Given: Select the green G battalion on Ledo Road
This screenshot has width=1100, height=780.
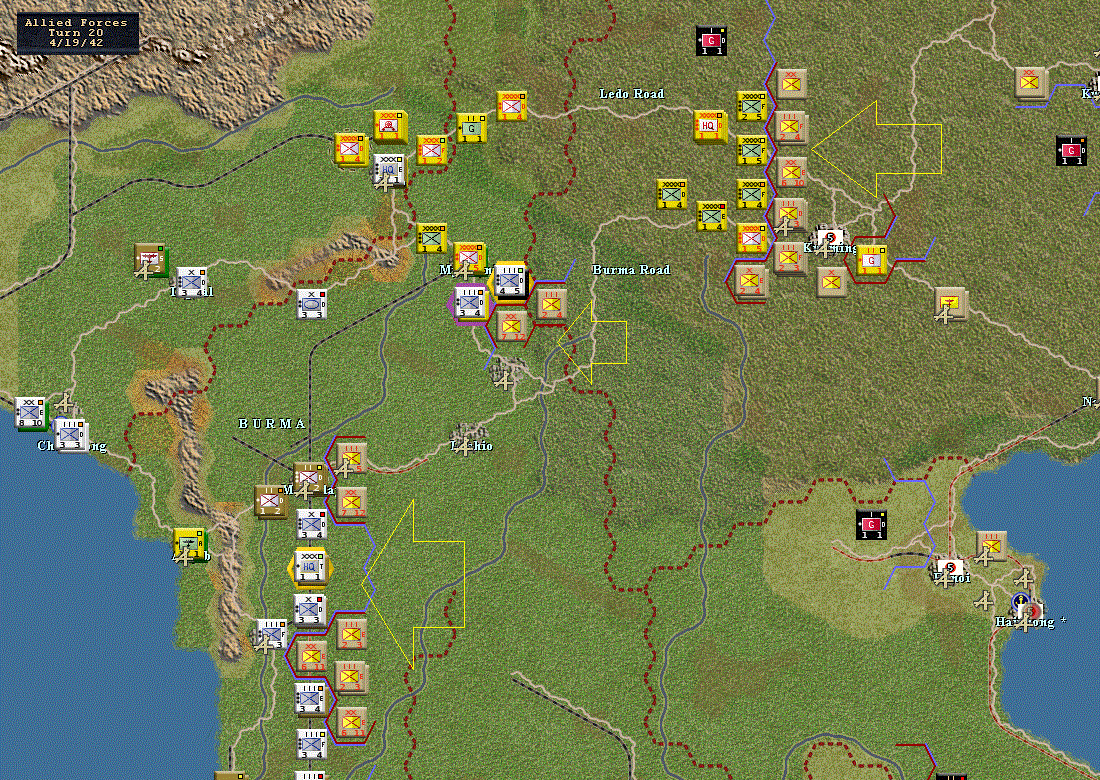Looking at the screenshot, I should [x=471, y=128].
